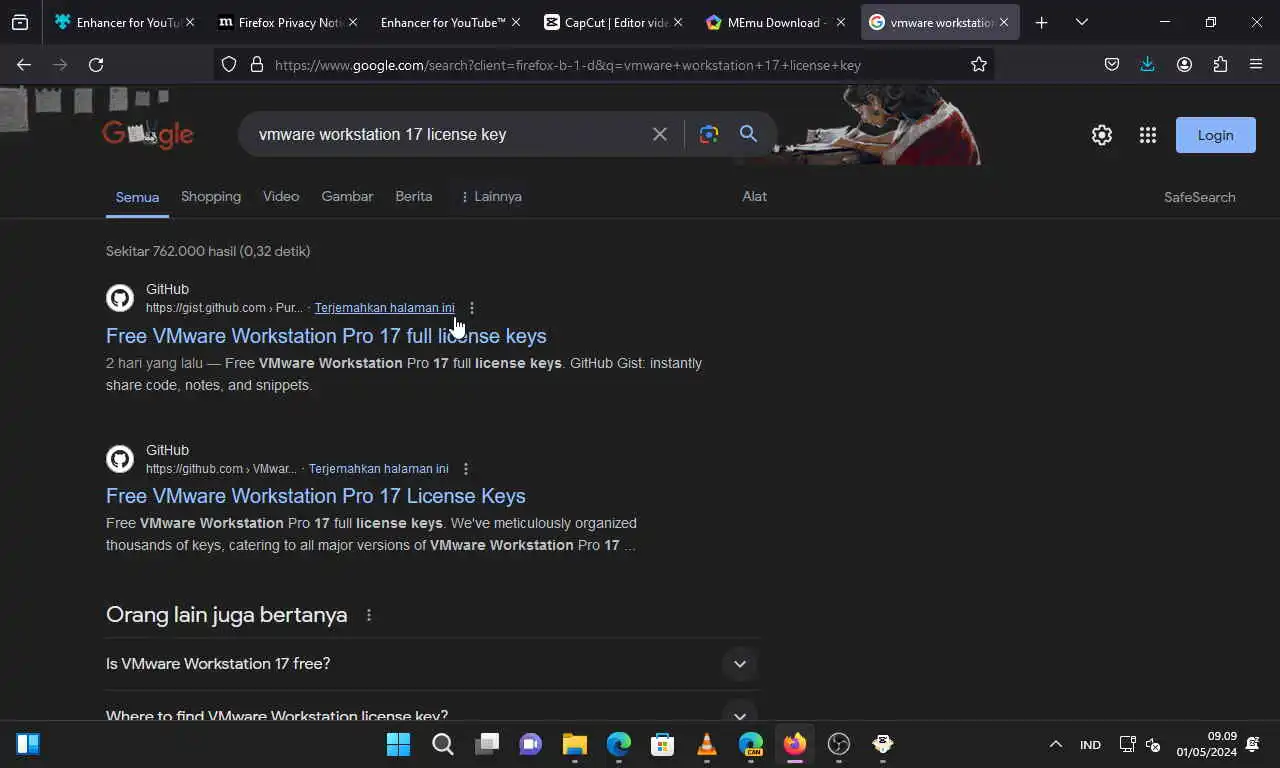Open 'Free VMware Workstation Pro 17 full license keys'
1280x768 pixels.
pyautogui.click(x=326, y=336)
